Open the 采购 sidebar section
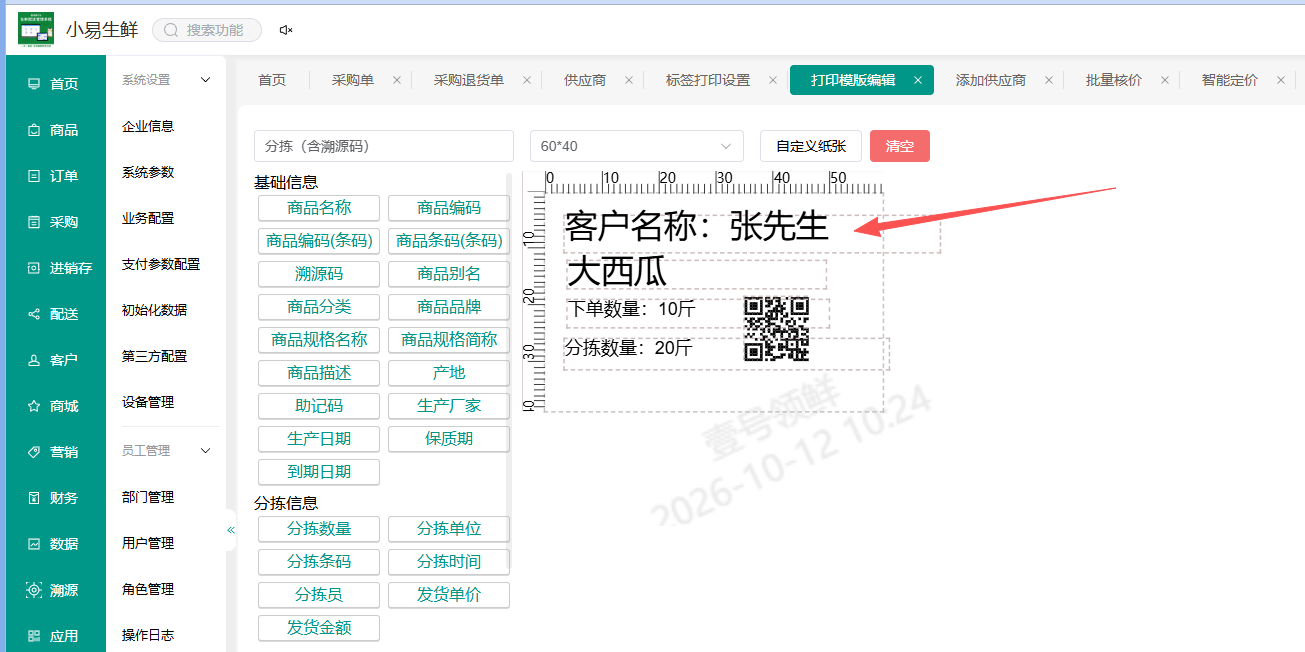Screen dimensions: 1305x652 [x=55, y=222]
